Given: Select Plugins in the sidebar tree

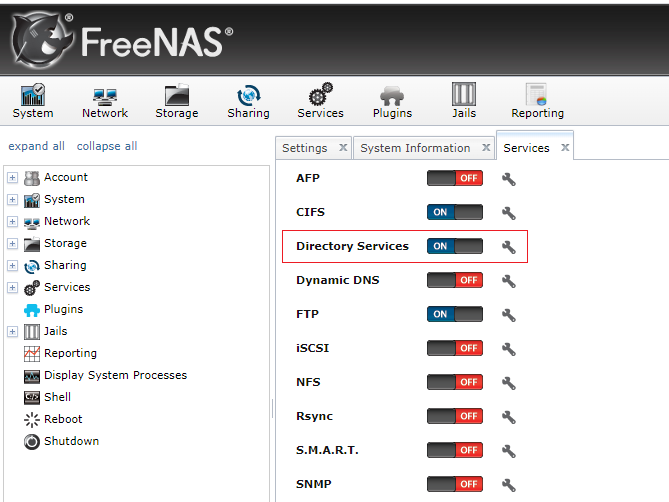Looking at the screenshot, I should click(63, 310).
